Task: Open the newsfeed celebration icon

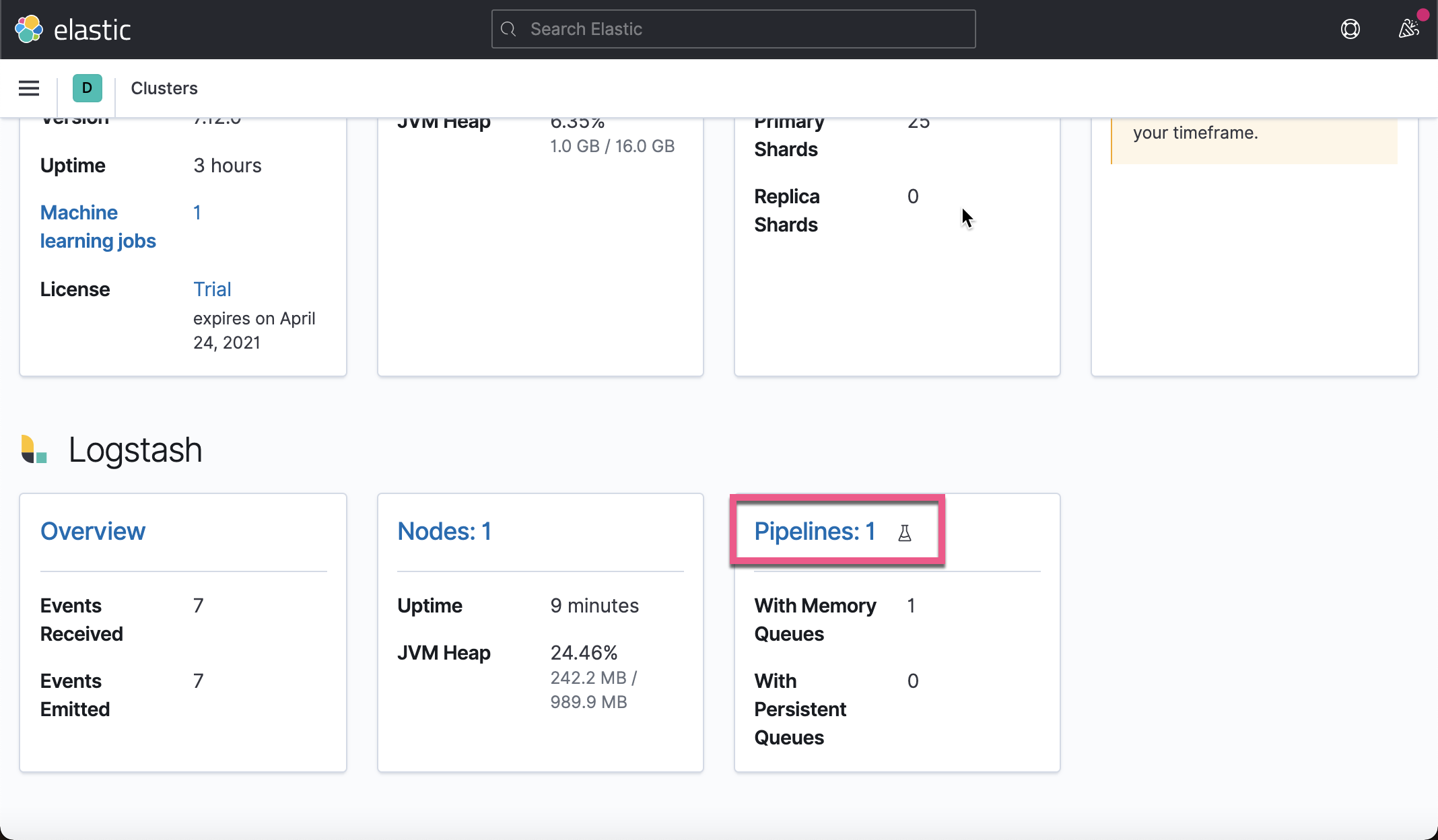Action: point(1408,29)
